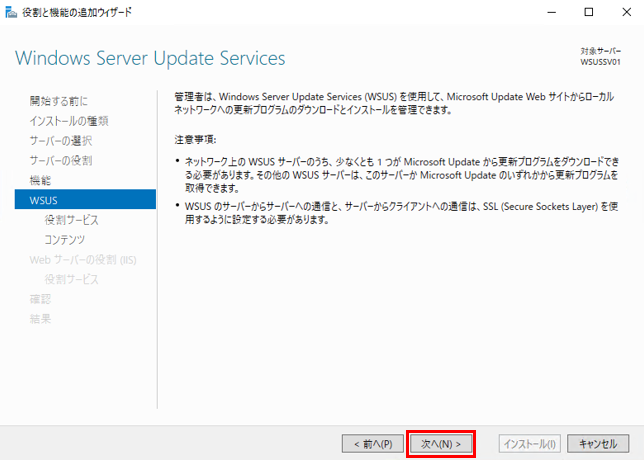The image size is (644, 462).
Task: Click the greyed インストール(I) button
Action: tap(530, 444)
